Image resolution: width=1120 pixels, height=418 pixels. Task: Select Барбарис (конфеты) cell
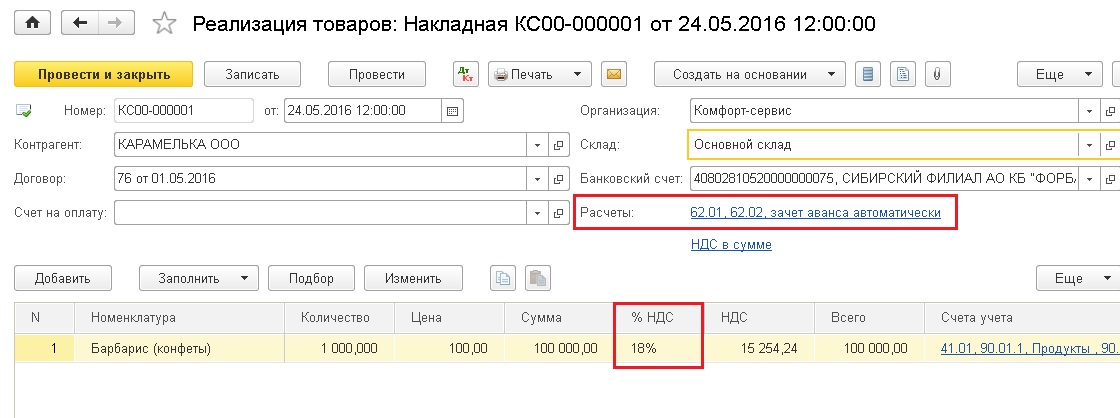179,349
